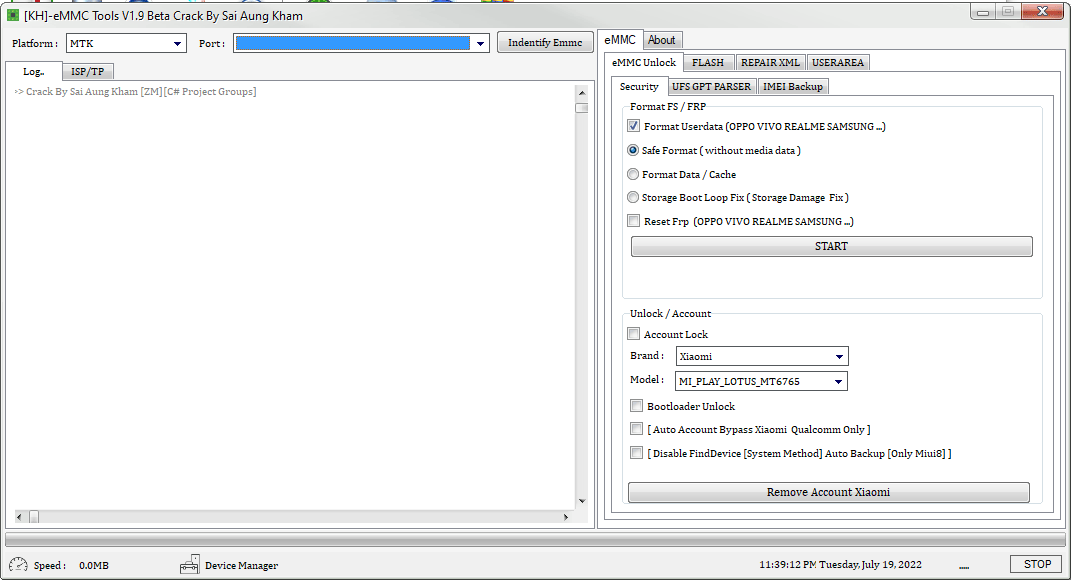Click the Indentify Emmc button
This screenshot has width=1071, height=580.
[x=545, y=43]
